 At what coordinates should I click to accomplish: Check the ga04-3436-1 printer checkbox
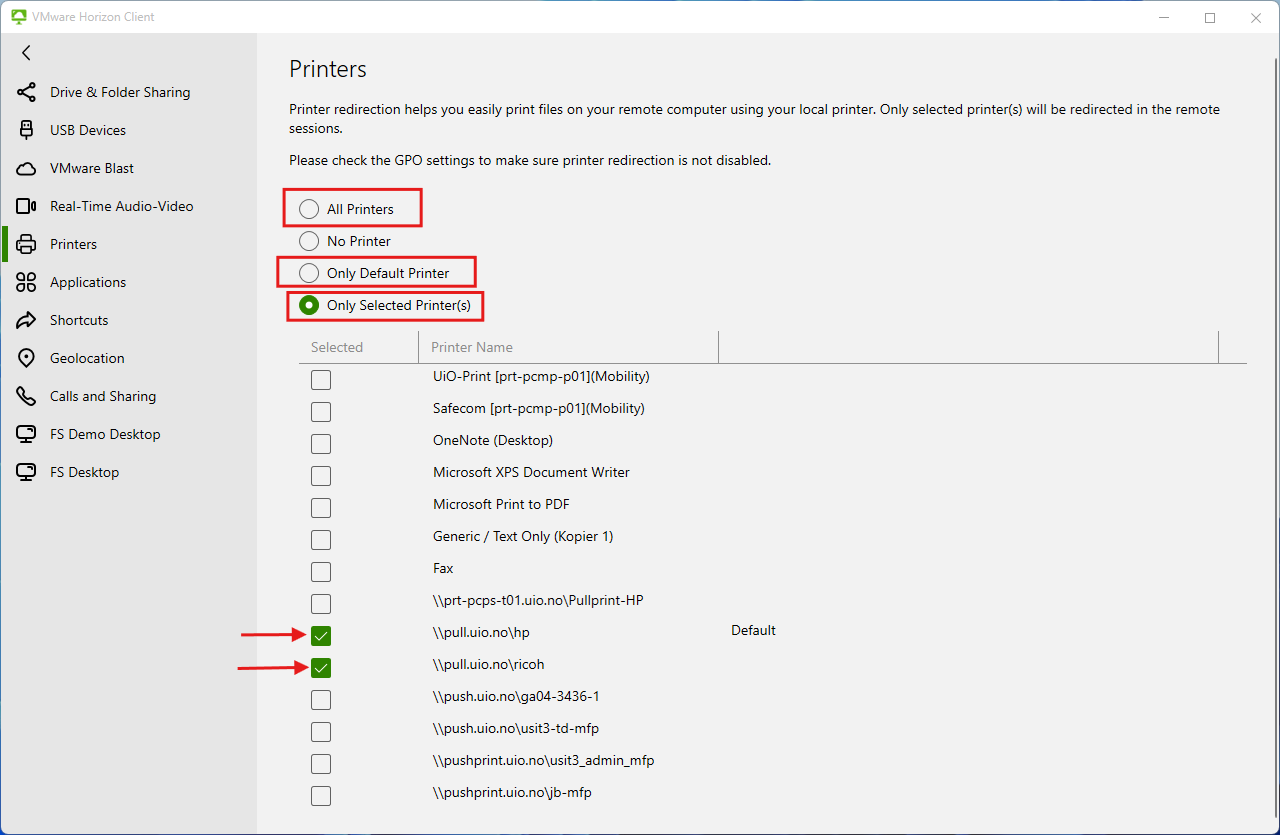[321, 700]
